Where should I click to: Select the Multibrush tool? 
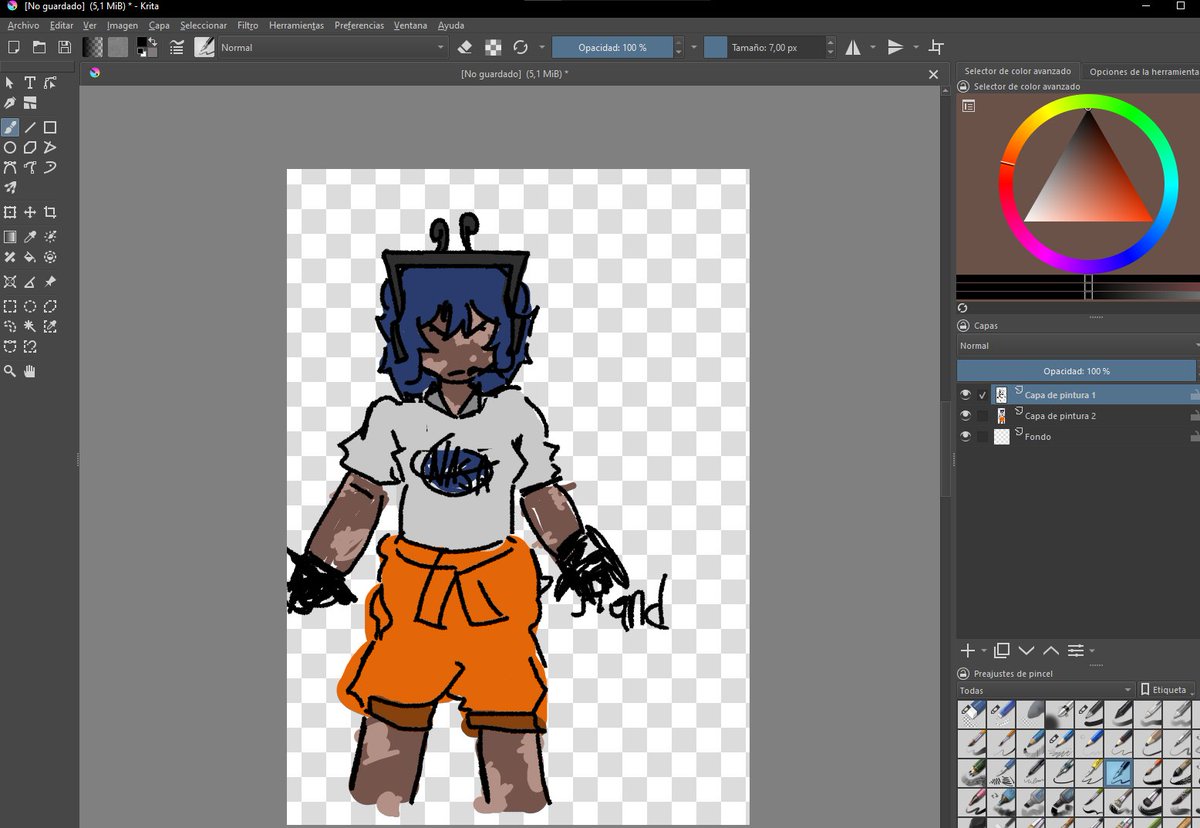click(10, 187)
